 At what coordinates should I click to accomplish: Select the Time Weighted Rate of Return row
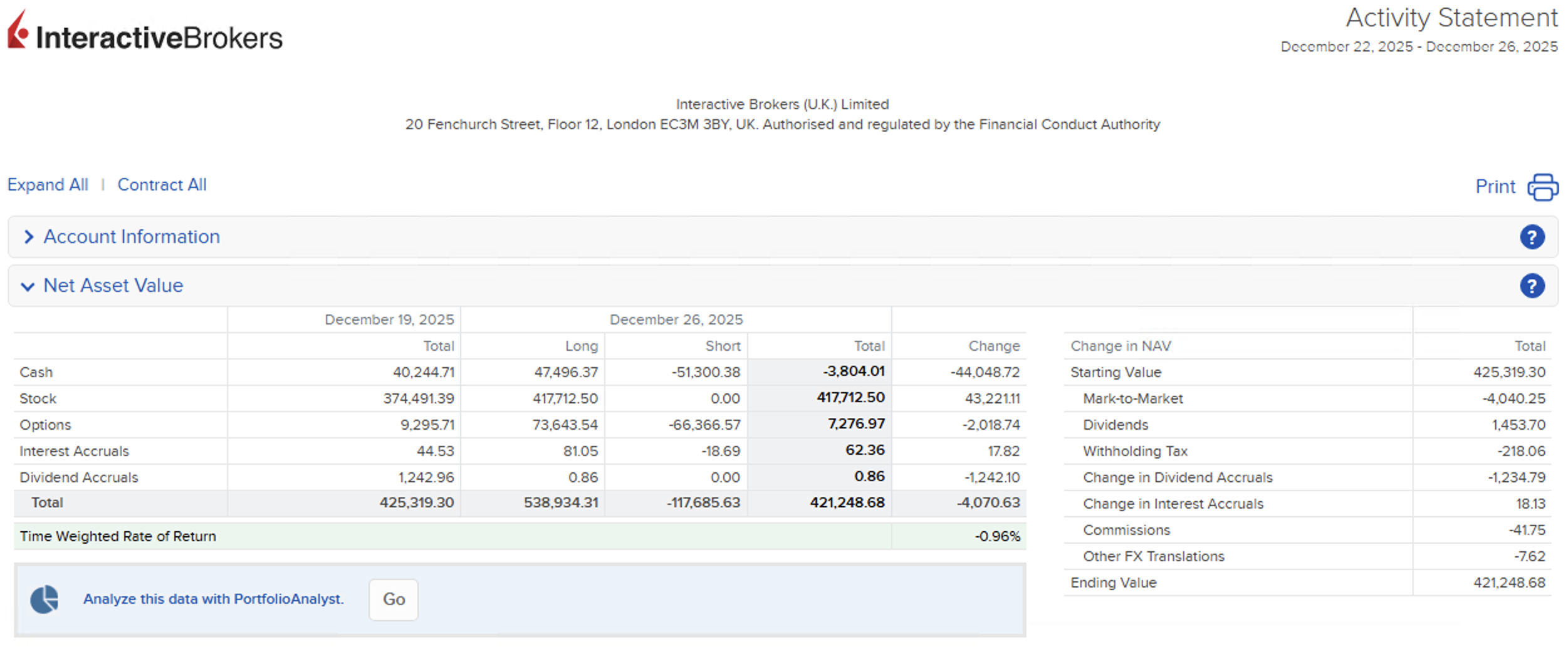click(118, 536)
